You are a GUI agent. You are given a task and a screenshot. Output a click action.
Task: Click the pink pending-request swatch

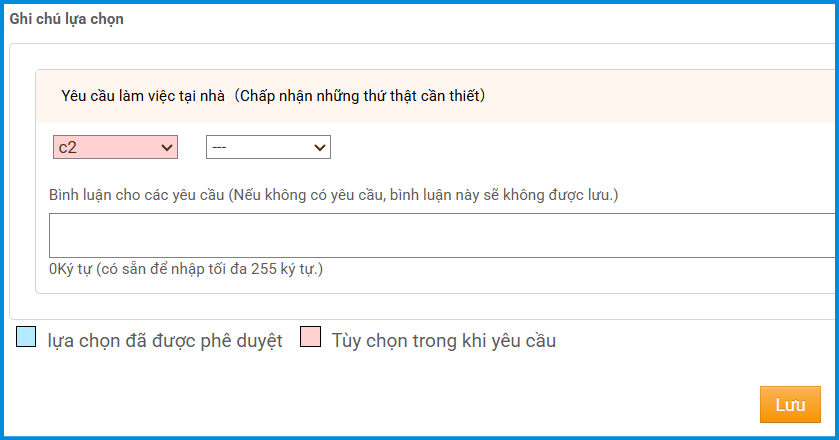(x=310, y=337)
